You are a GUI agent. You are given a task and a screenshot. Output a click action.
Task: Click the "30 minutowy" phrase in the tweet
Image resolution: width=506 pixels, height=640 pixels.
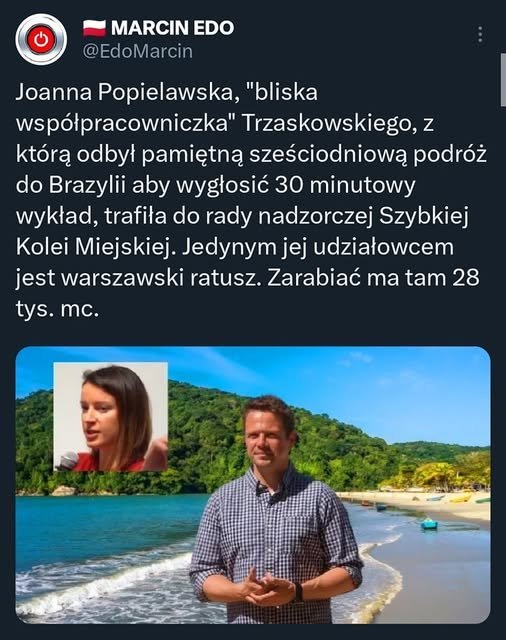tap(345, 185)
